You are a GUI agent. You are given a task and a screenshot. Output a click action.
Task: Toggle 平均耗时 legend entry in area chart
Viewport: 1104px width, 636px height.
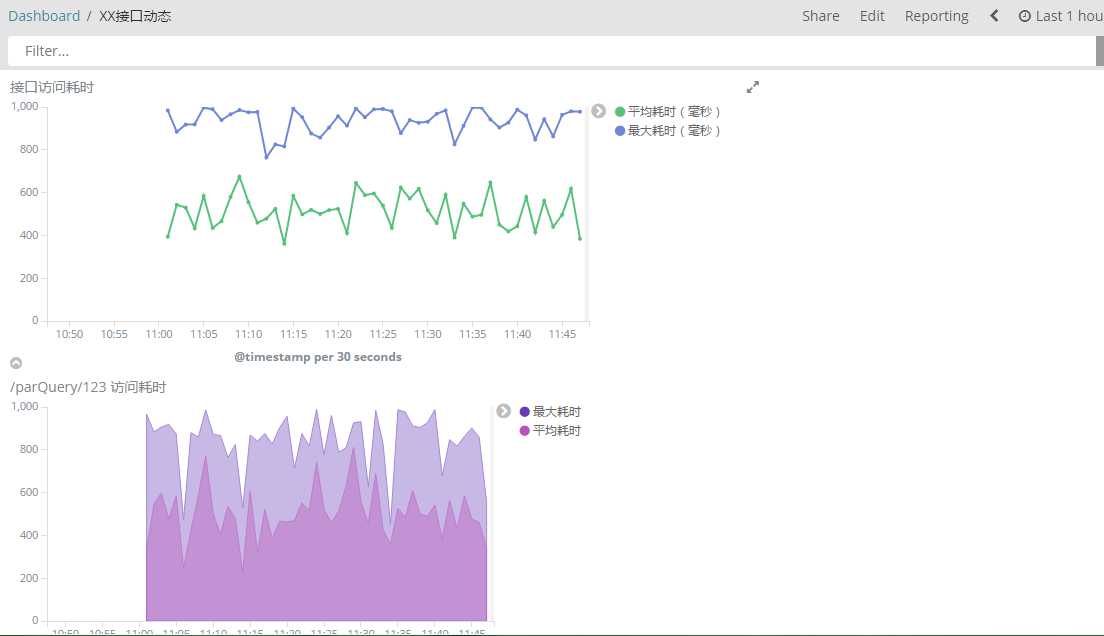(x=550, y=430)
